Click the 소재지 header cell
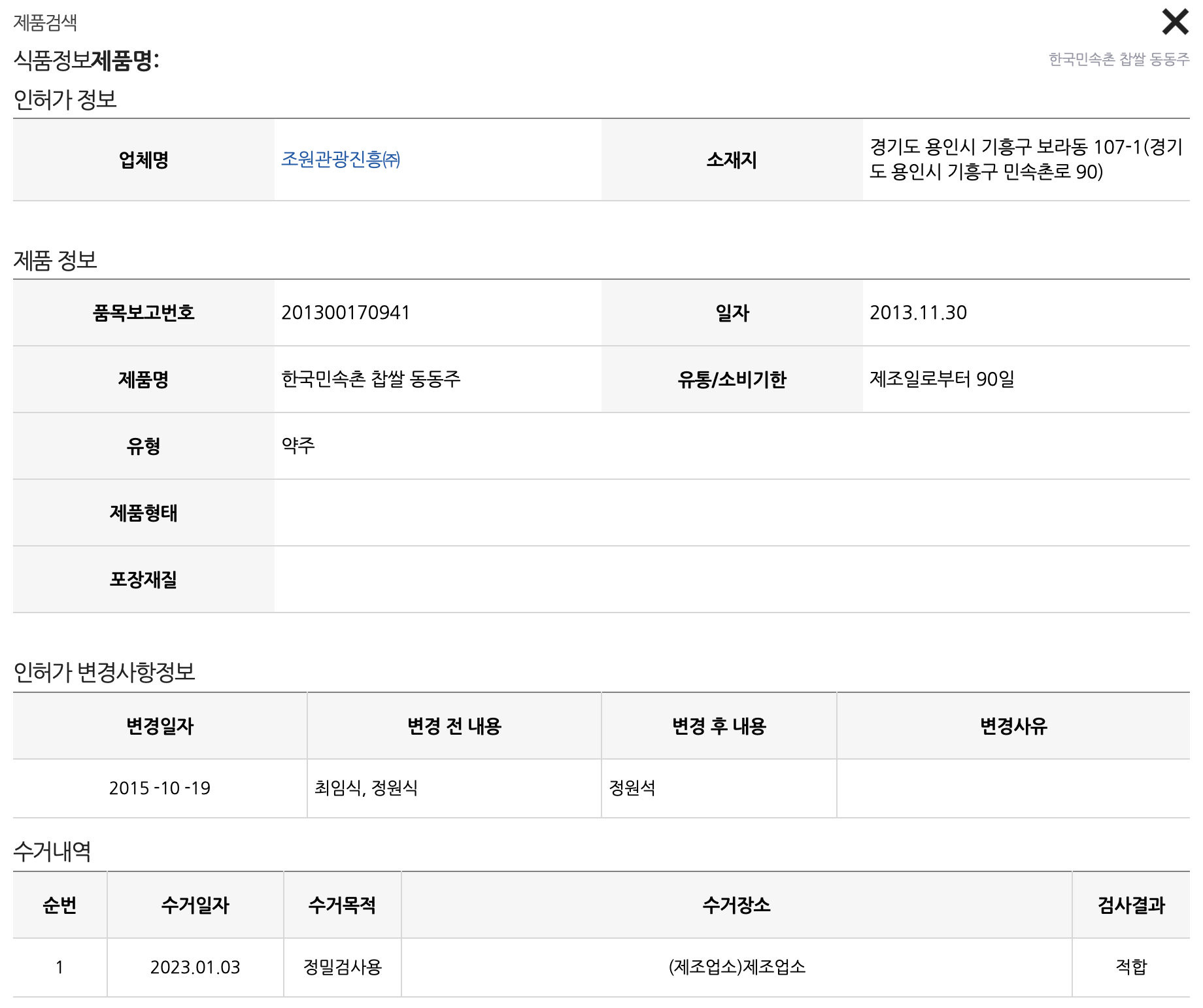This screenshot has width=1203, height=1008. pos(732,160)
